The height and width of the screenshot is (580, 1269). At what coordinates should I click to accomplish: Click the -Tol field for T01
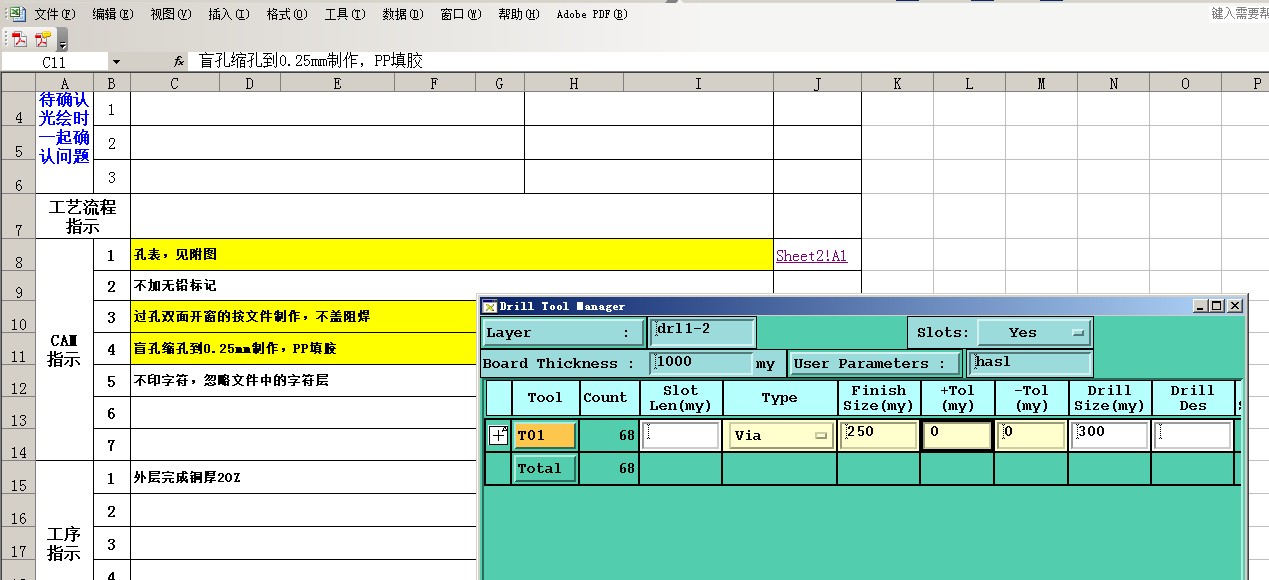pos(1031,435)
